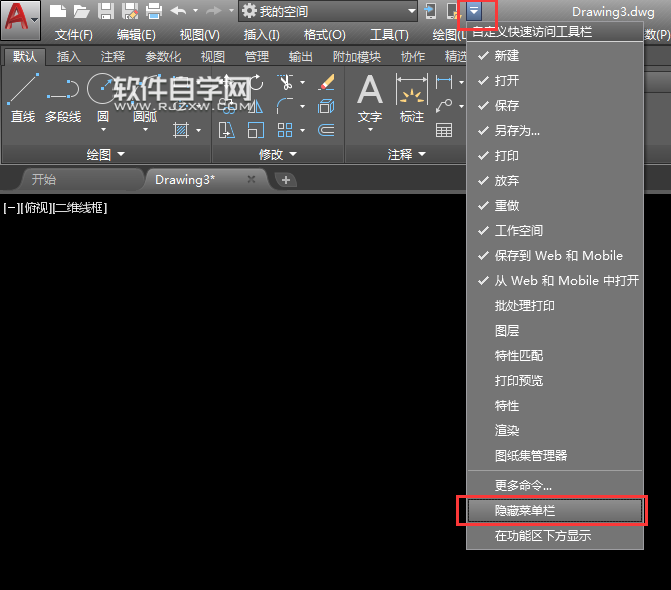Switch to the 参数化 ribbon tab

point(163,56)
